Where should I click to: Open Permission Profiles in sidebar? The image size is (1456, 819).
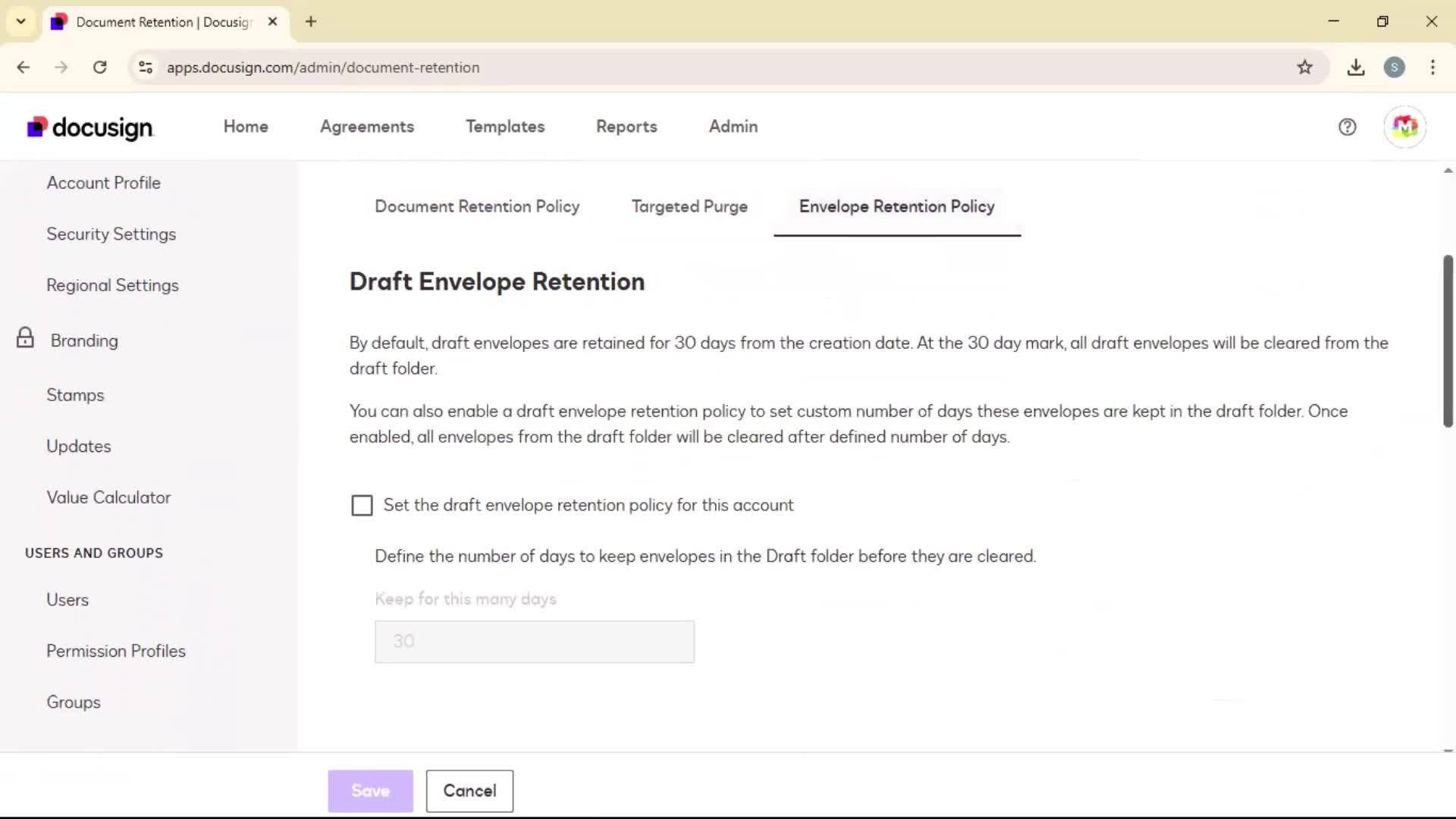click(x=116, y=651)
